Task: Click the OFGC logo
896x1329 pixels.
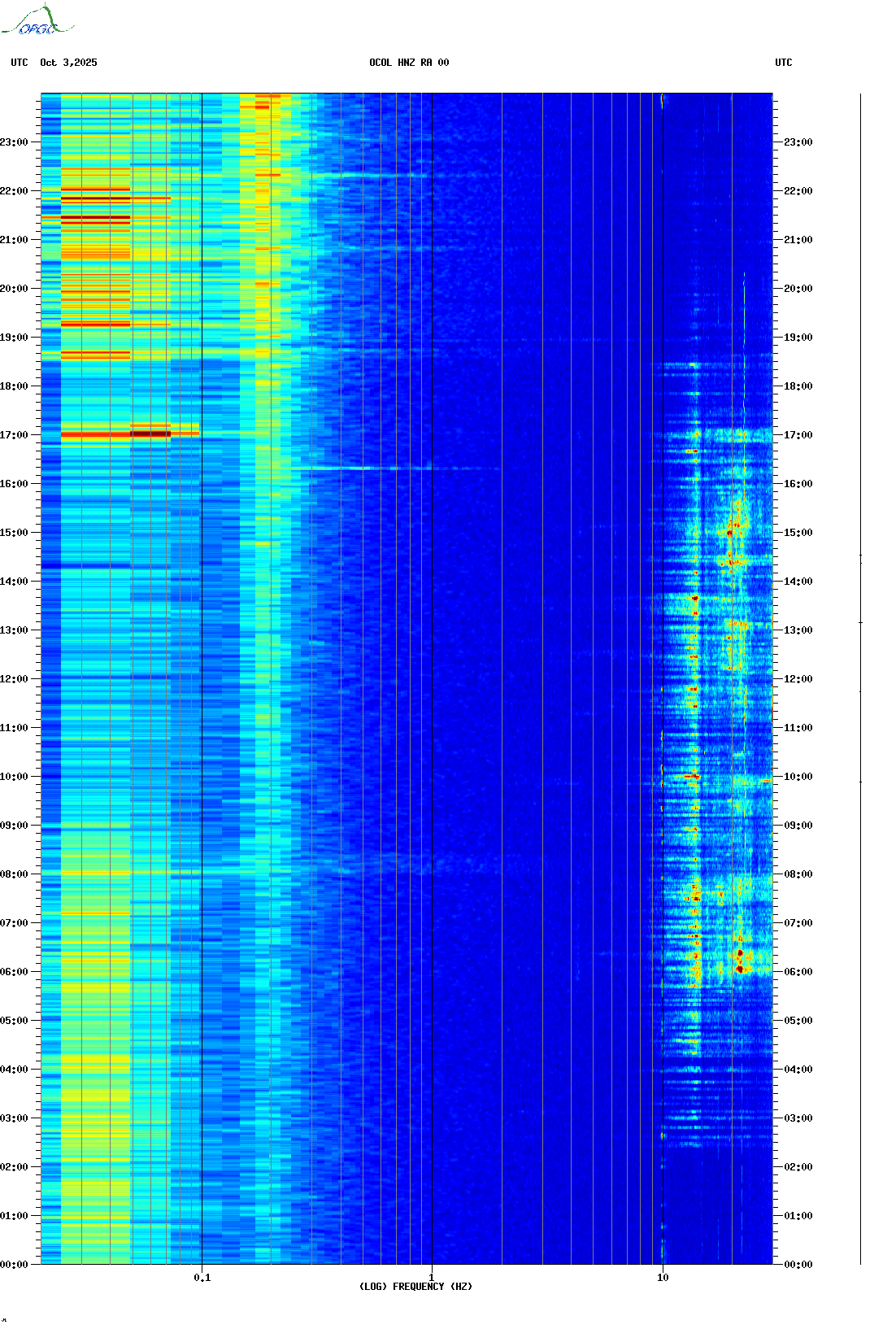Action: click(x=38, y=20)
